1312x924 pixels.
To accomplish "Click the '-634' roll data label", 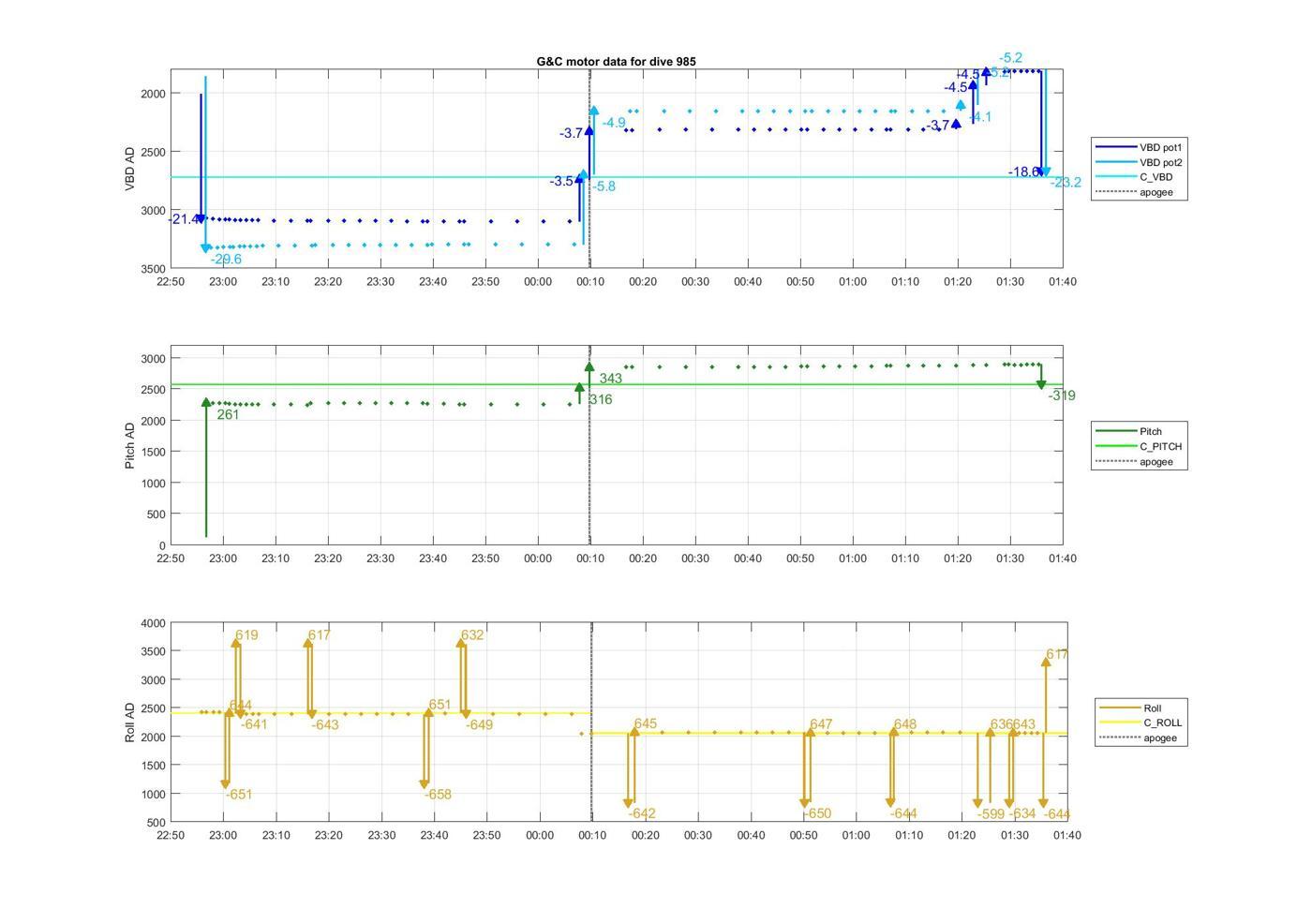I will [1022, 813].
